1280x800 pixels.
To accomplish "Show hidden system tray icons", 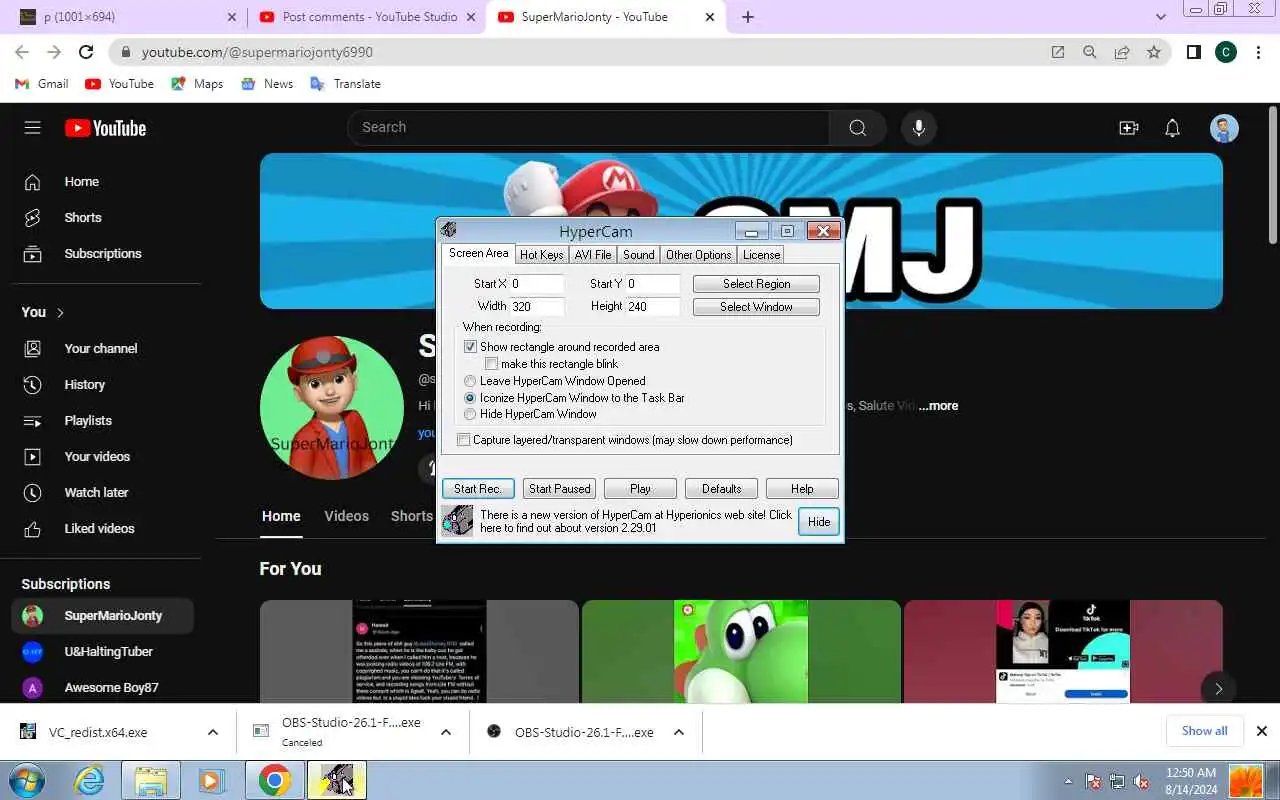I will (1068, 781).
